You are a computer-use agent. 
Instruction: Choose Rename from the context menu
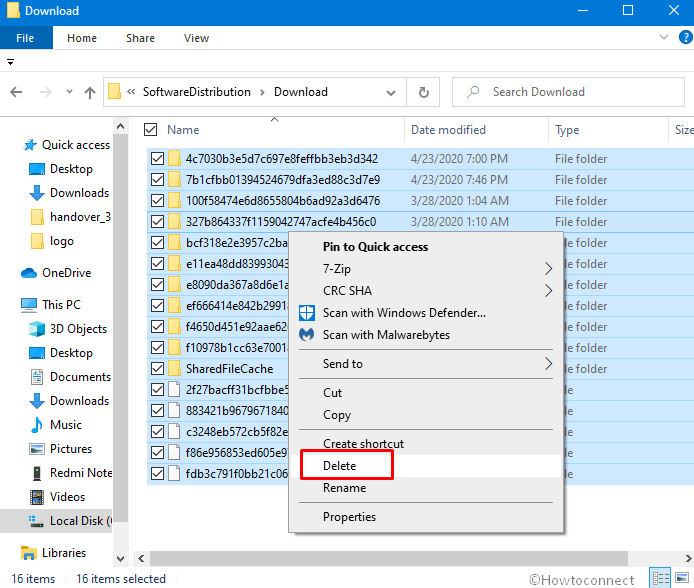(344, 488)
